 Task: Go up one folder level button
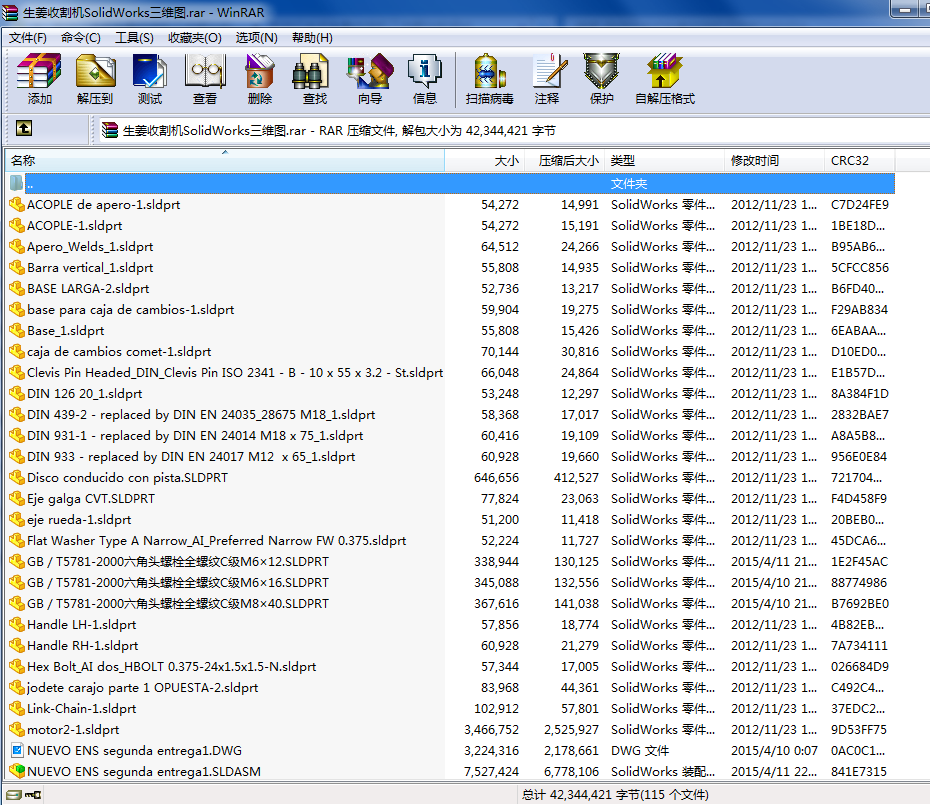coord(24,128)
